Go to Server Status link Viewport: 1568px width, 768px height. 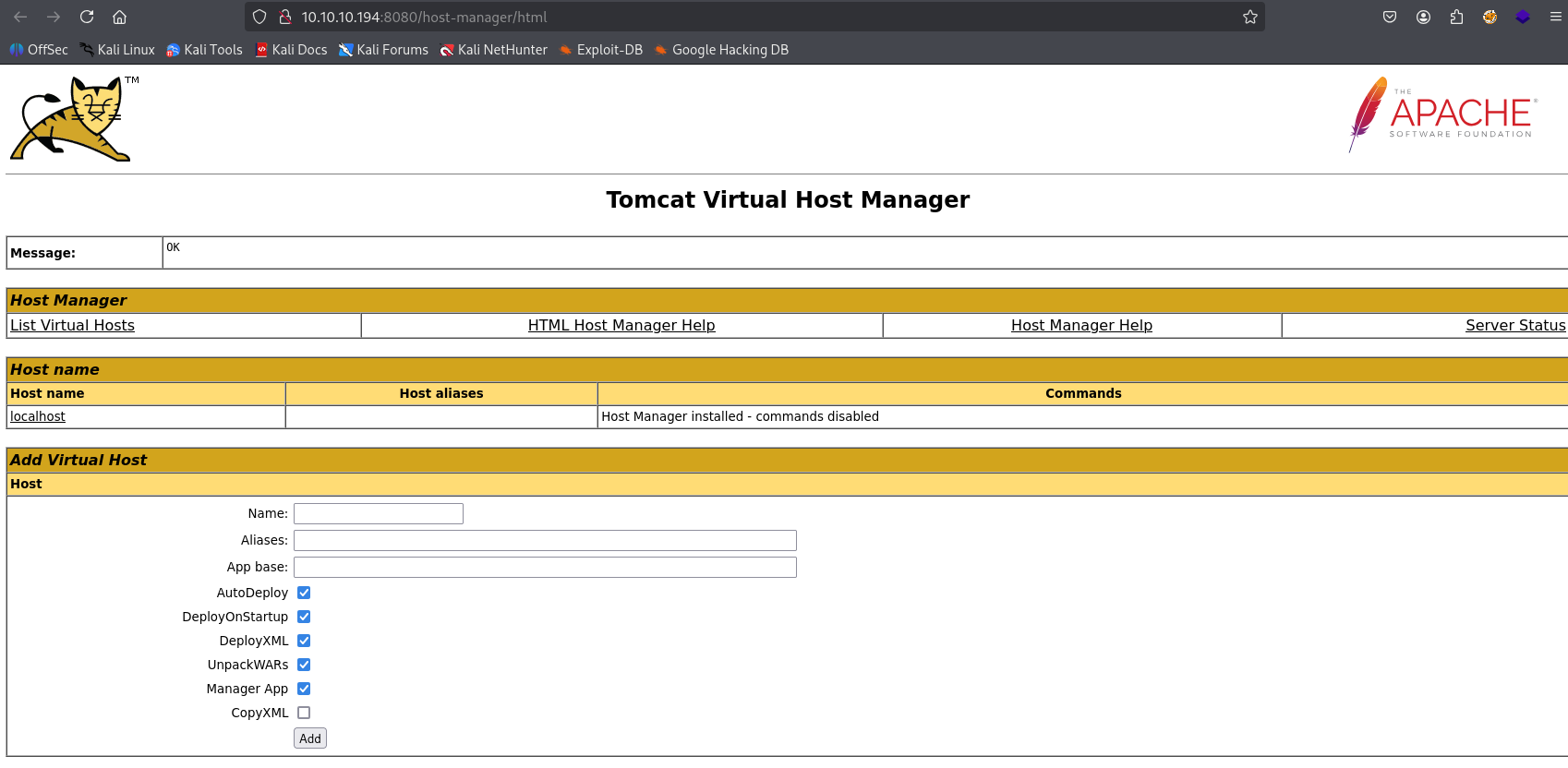point(1515,325)
